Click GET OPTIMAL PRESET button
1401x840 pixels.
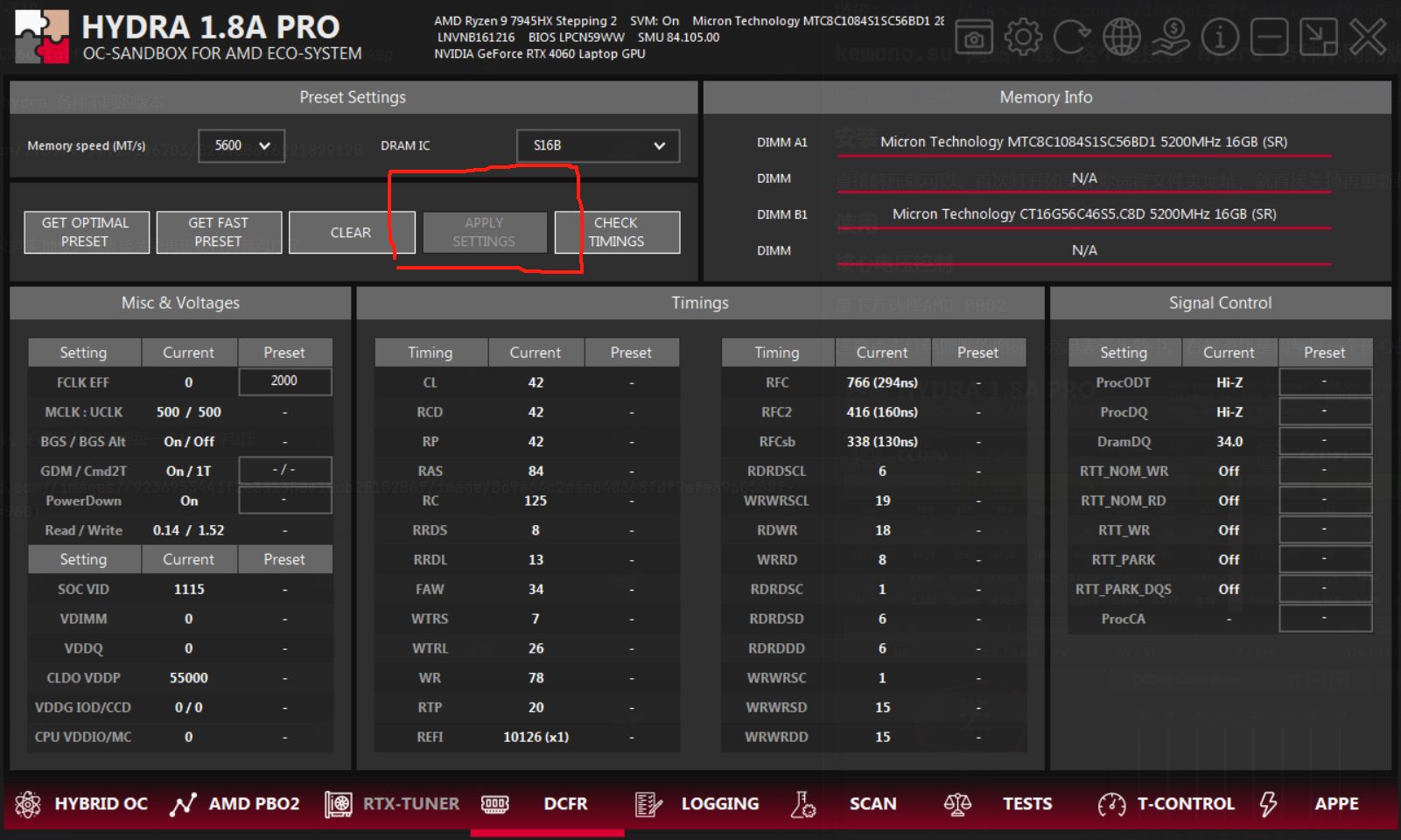pyautogui.click(x=86, y=232)
